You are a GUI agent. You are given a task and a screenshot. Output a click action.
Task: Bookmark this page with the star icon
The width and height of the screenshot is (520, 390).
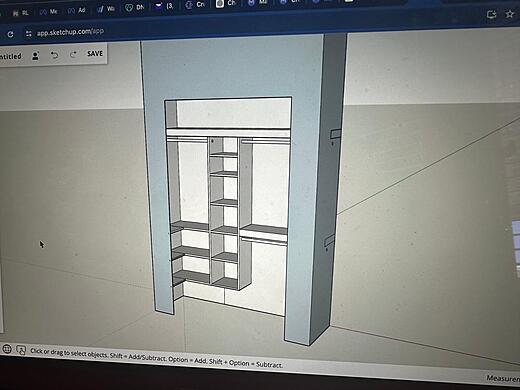[509, 14]
